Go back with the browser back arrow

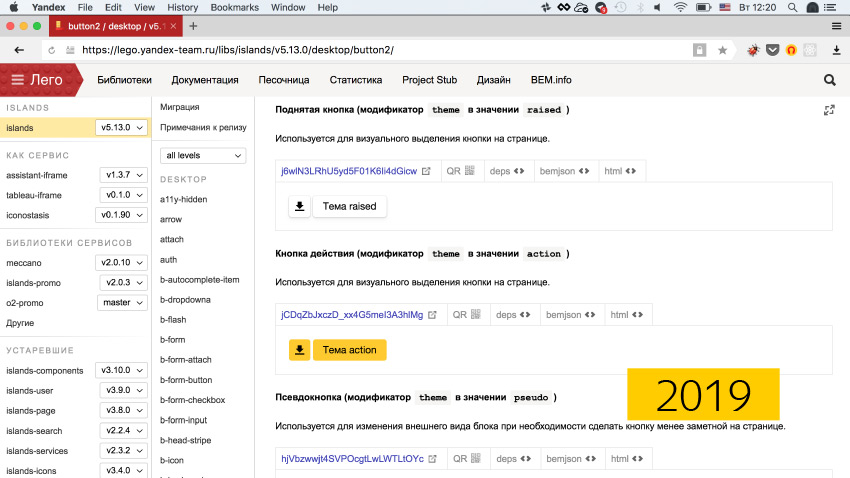pyautogui.click(x=19, y=50)
